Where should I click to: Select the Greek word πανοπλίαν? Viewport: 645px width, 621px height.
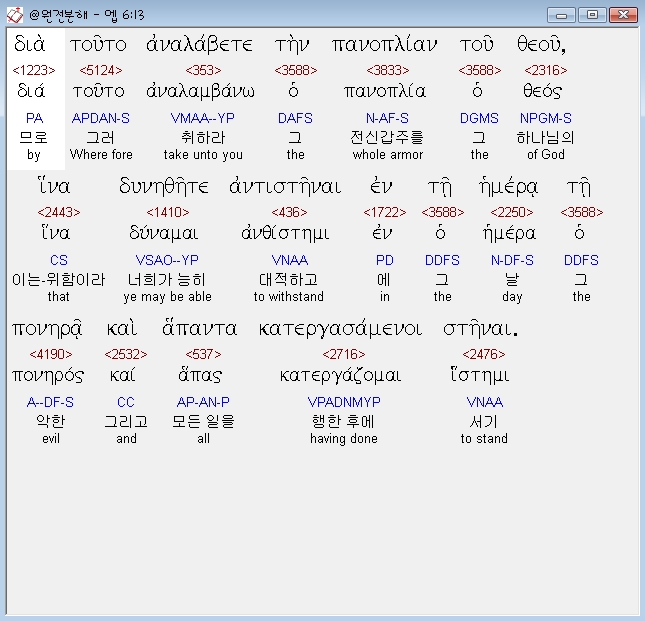point(385,44)
